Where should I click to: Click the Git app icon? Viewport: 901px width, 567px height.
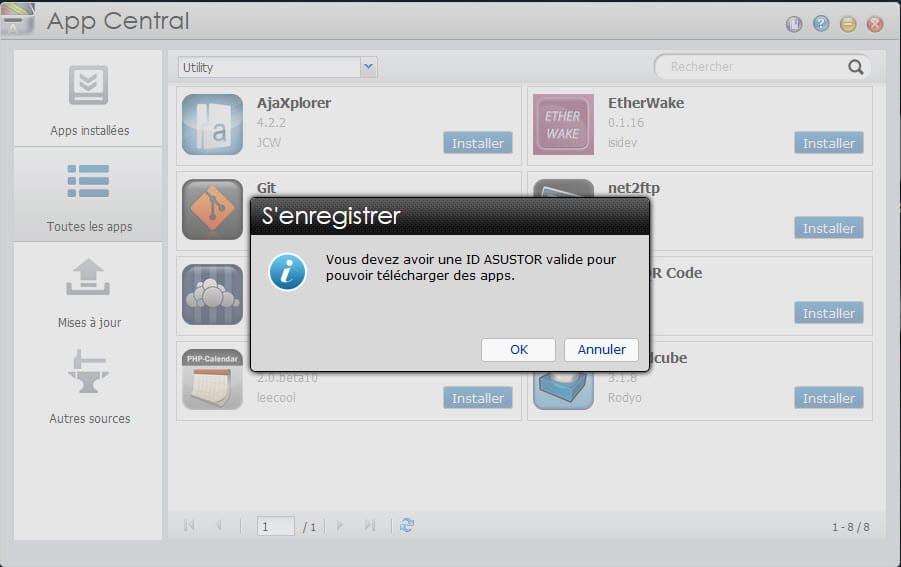[213, 210]
